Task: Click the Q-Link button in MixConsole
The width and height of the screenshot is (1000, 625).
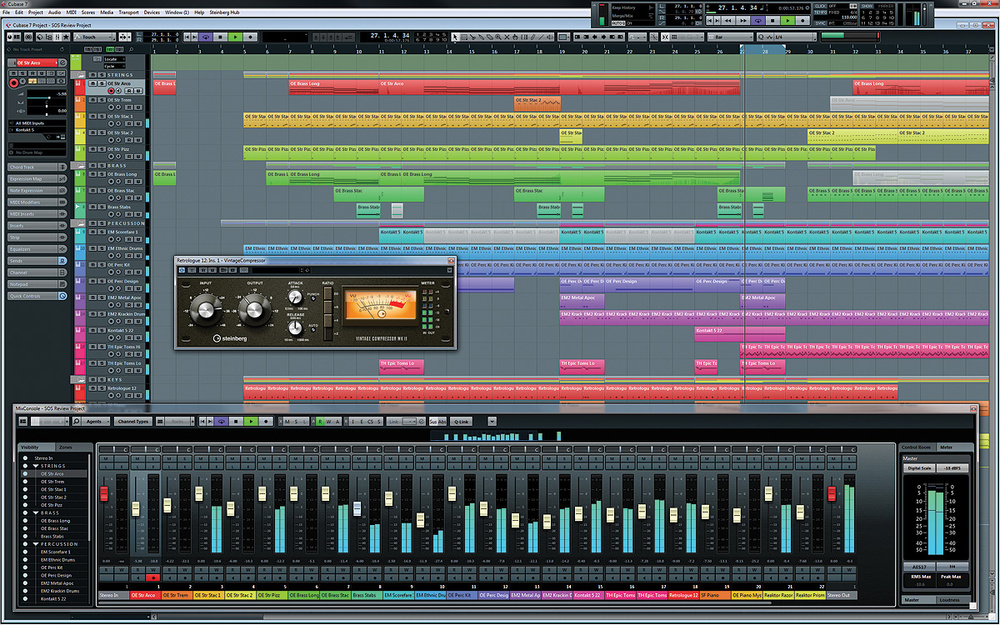Action: point(462,421)
